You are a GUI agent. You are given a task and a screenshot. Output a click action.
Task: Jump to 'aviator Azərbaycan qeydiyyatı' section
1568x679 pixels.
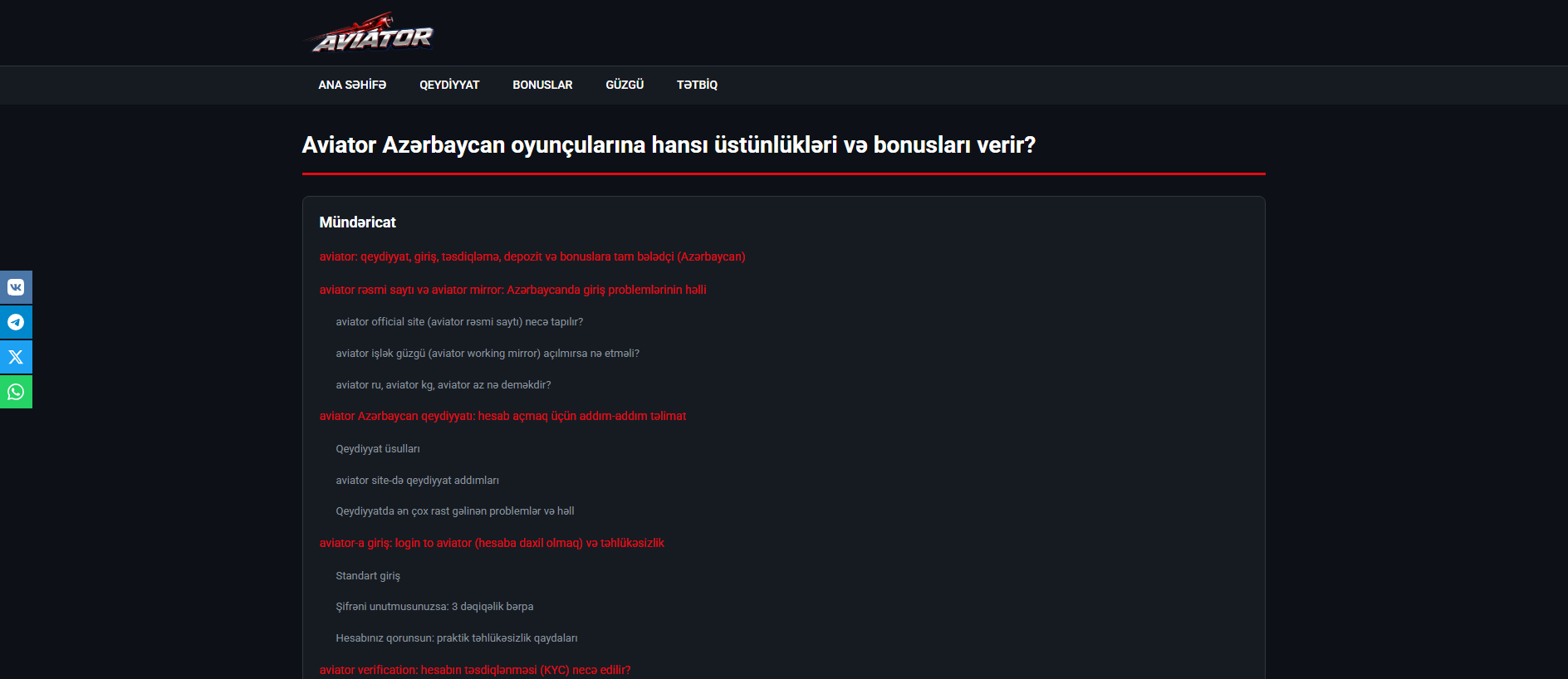[x=502, y=416]
